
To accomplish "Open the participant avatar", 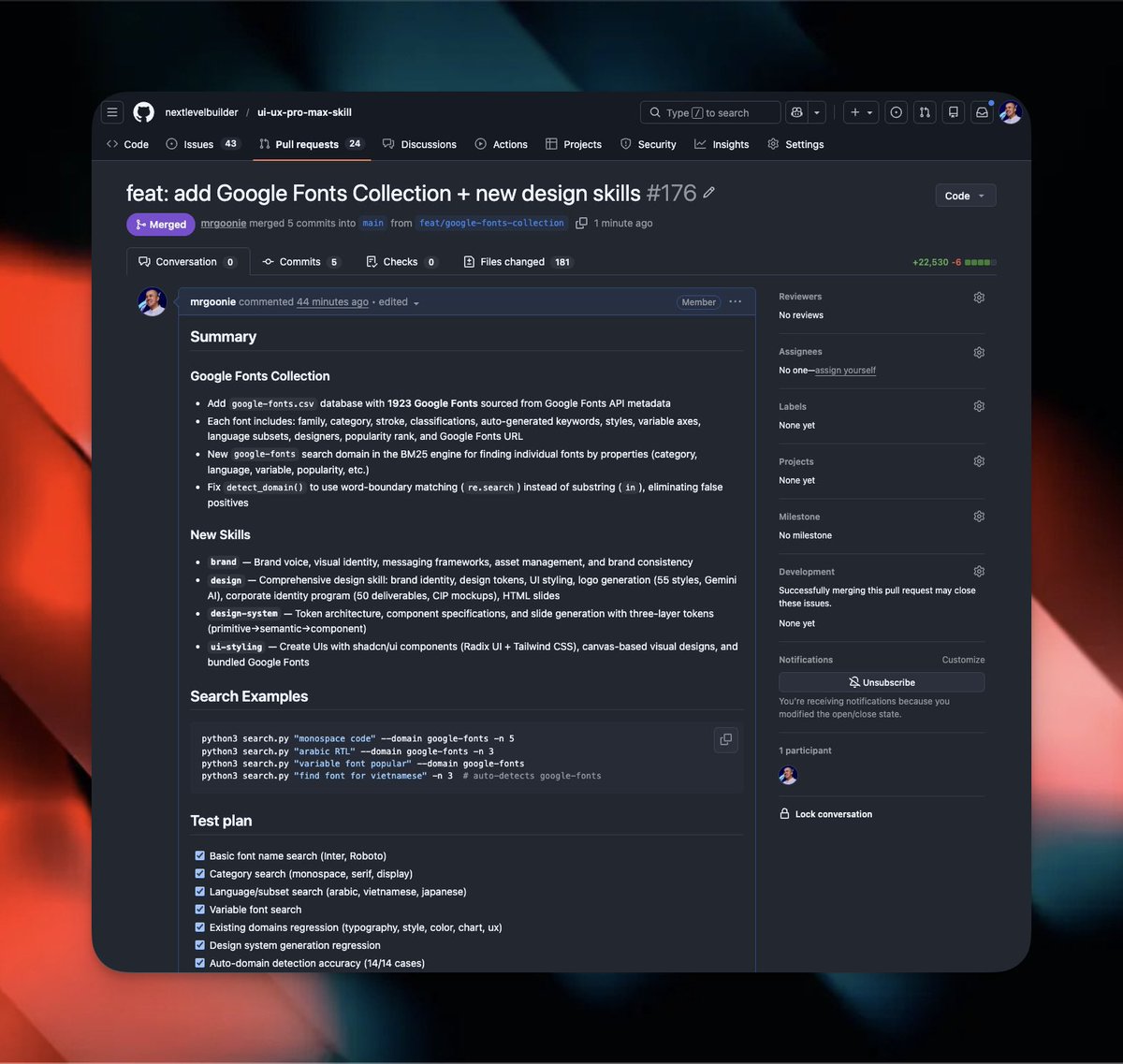I will [x=788, y=775].
